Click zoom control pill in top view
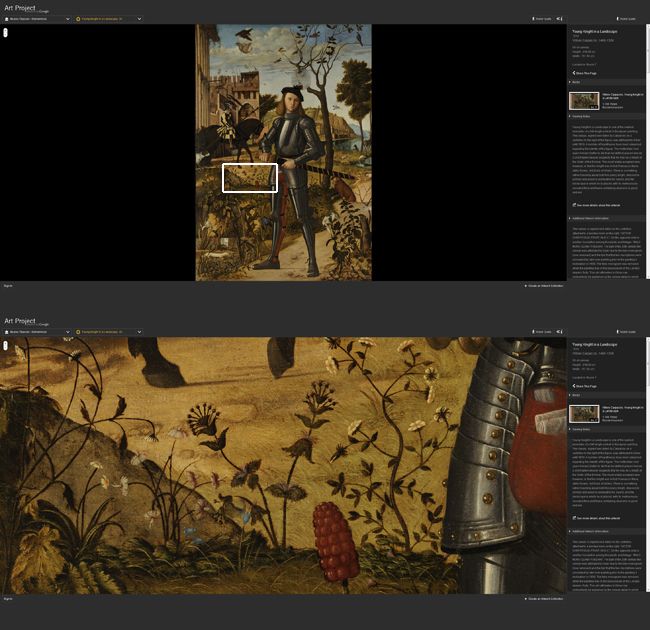The height and width of the screenshot is (630, 650). click(5, 33)
